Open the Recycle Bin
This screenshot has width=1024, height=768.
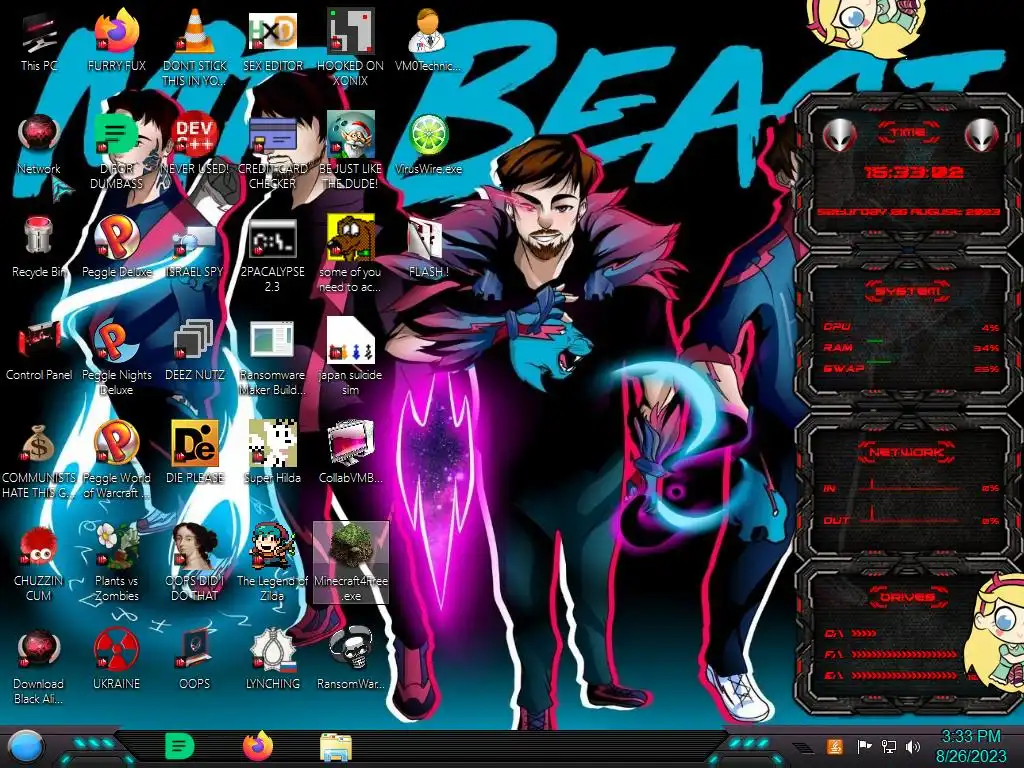tap(39, 248)
